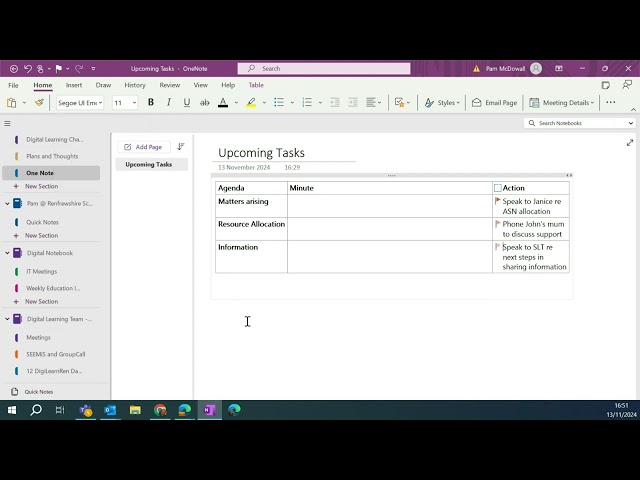The image size is (640, 480).
Task: Switch to the Insert tab
Action: coord(74,85)
